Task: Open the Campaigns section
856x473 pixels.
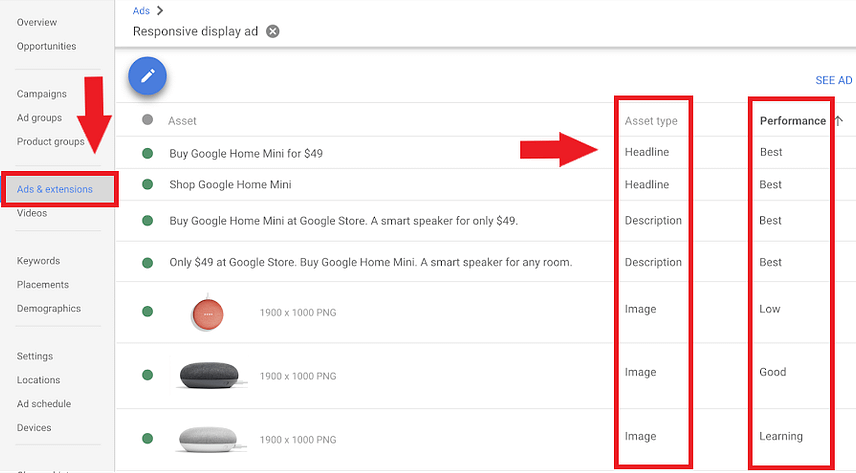Action: pos(42,94)
